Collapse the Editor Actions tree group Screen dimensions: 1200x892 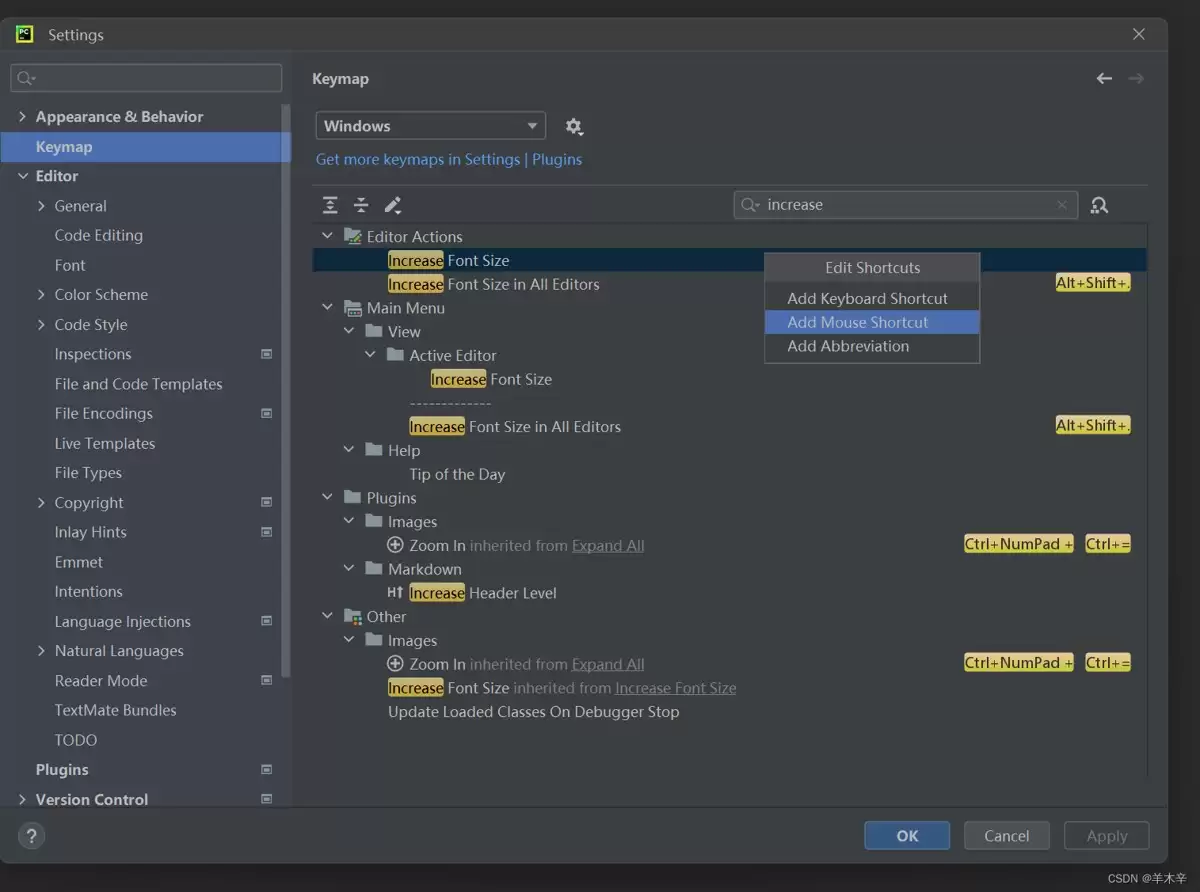tap(327, 236)
